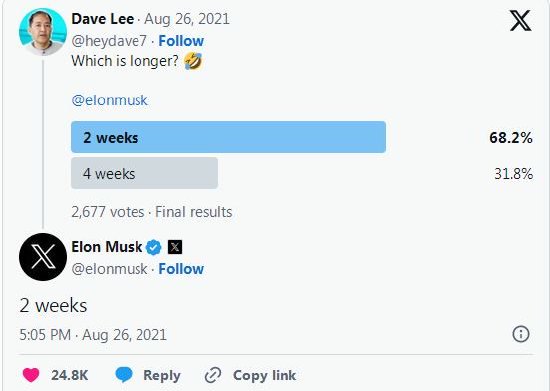Click the 24.8K likes count
The image size is (550, 391).
coord(69,375)
